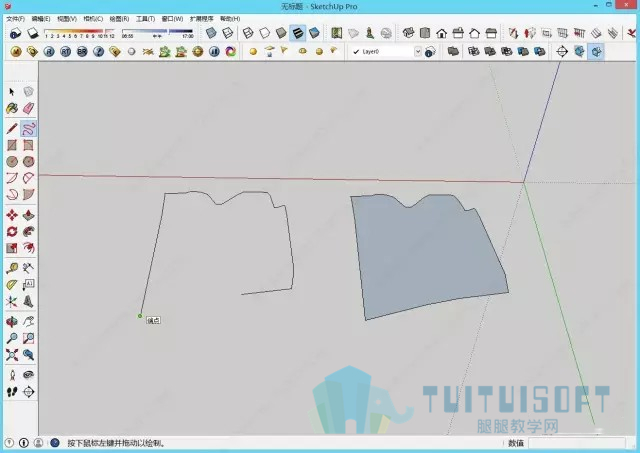Pick the 3-Point Arc tool

(x=12, y=194)
